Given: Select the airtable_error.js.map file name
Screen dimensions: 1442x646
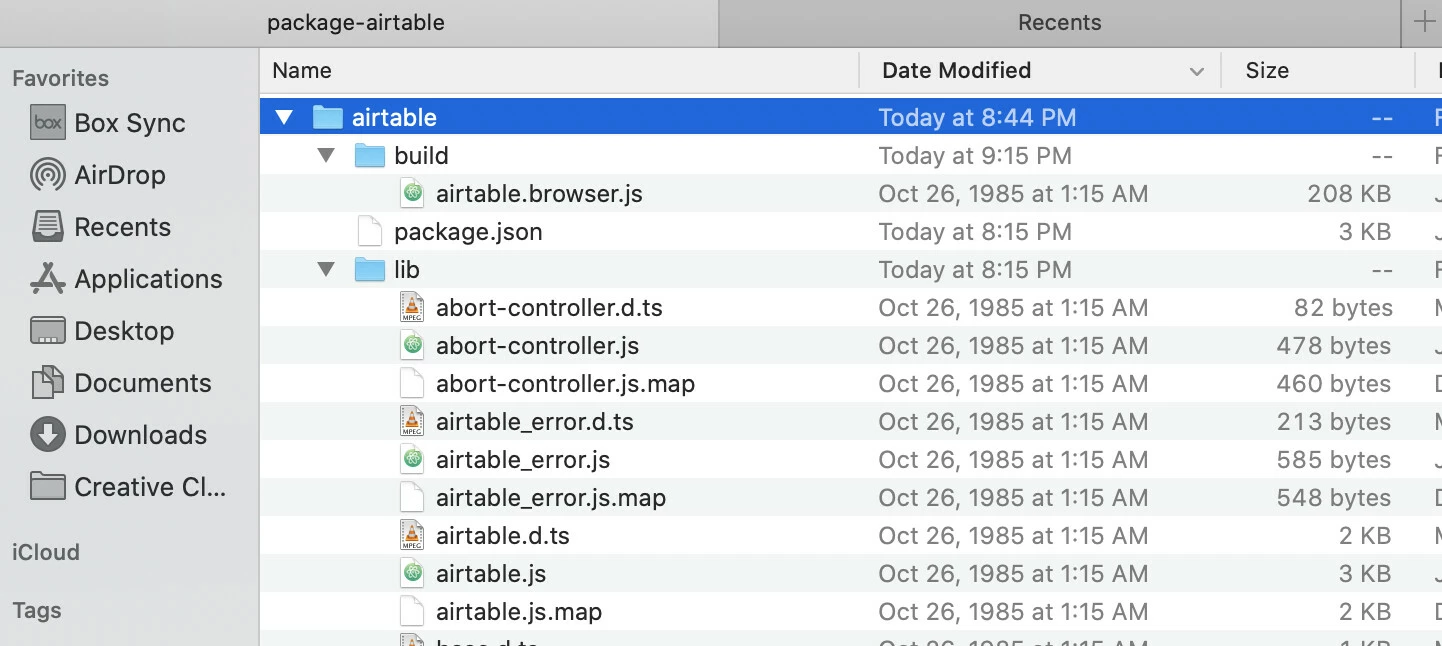Looking at the screenshot, I should [551, 498].
